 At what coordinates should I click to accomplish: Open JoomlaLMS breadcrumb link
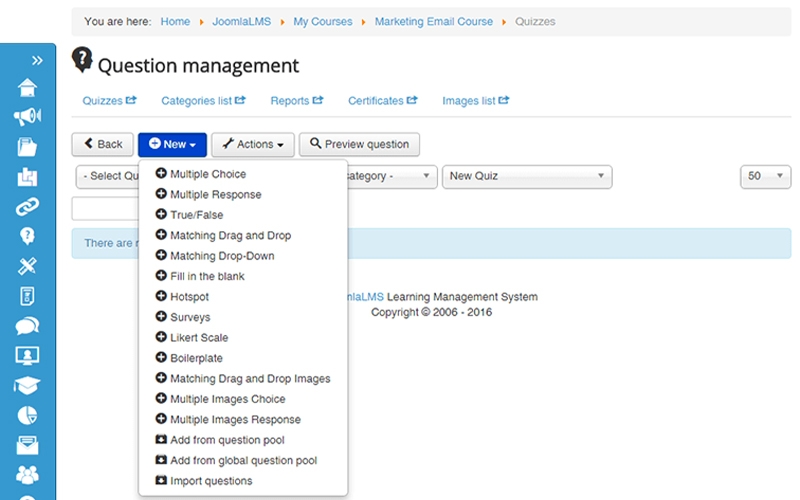click(241, 21)
